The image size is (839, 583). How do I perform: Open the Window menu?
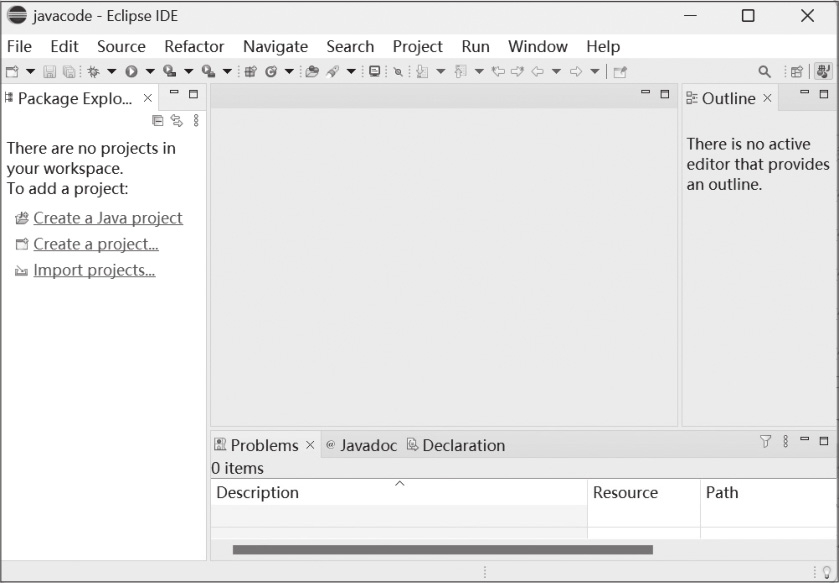point(538,47)
